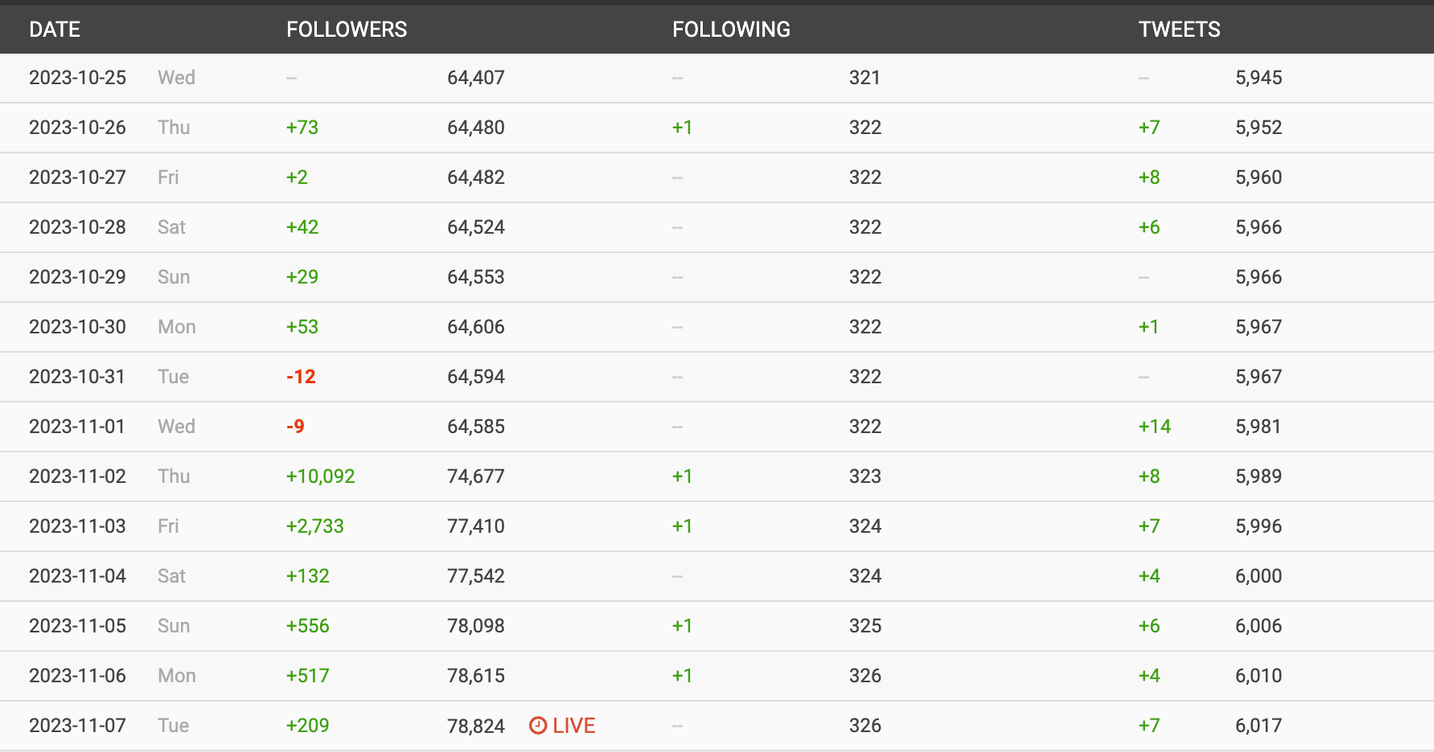Select the +10,092 followers gain value
The height and width of the screenshot is (752, 1434).
coord(320,476)
